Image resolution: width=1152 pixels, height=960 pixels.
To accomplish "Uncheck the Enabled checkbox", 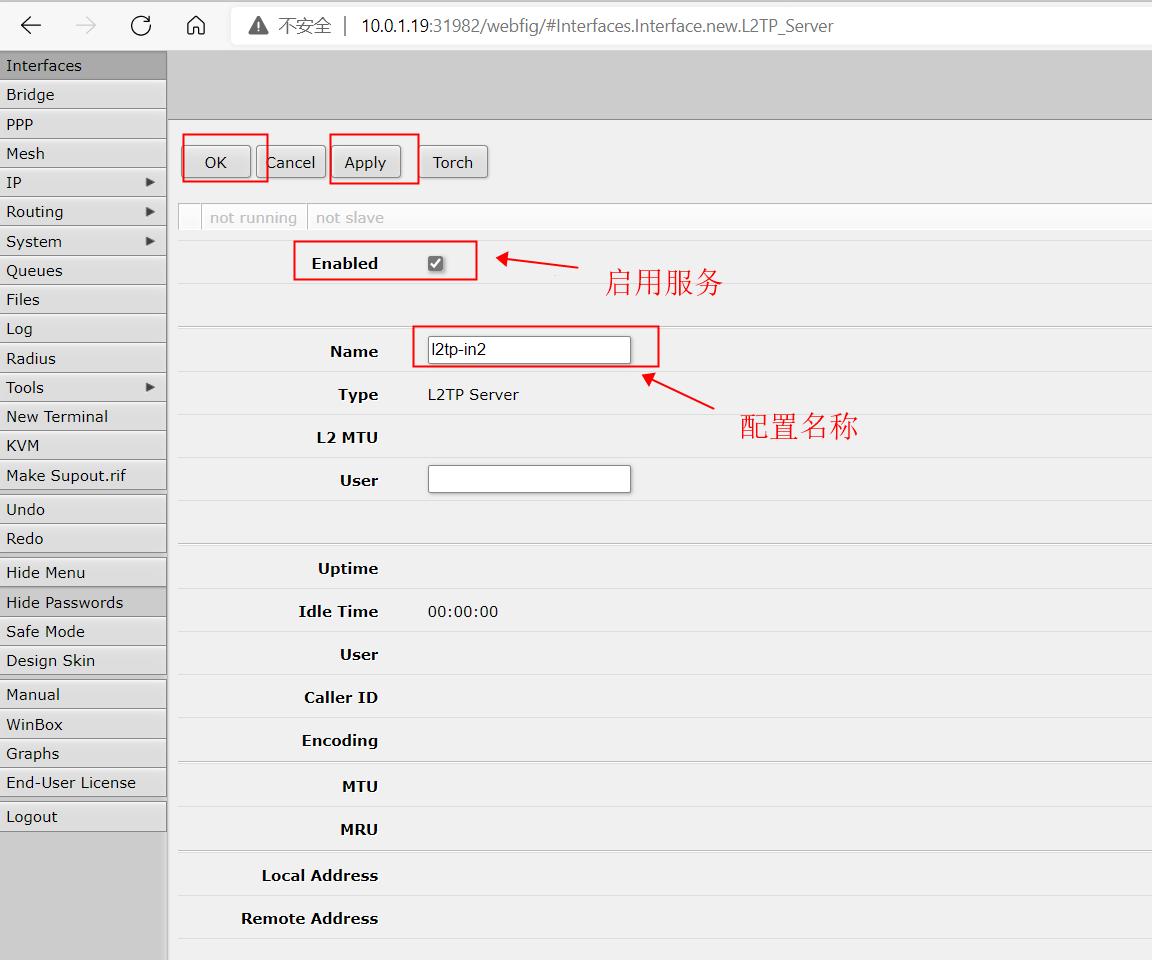I will [x=435, y=263].
